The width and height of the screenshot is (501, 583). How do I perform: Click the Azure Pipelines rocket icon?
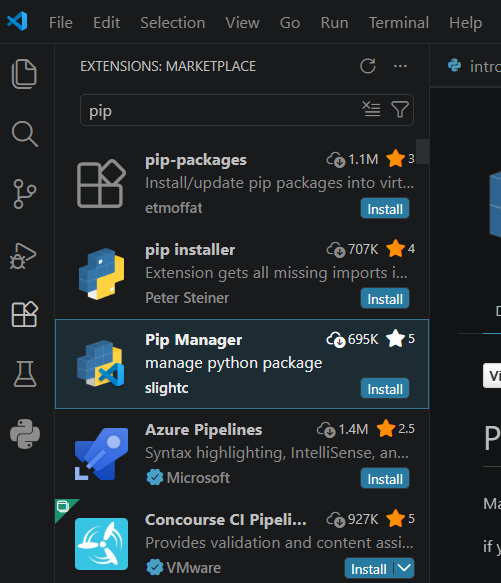pyautogui.click(x=101, y=454)
